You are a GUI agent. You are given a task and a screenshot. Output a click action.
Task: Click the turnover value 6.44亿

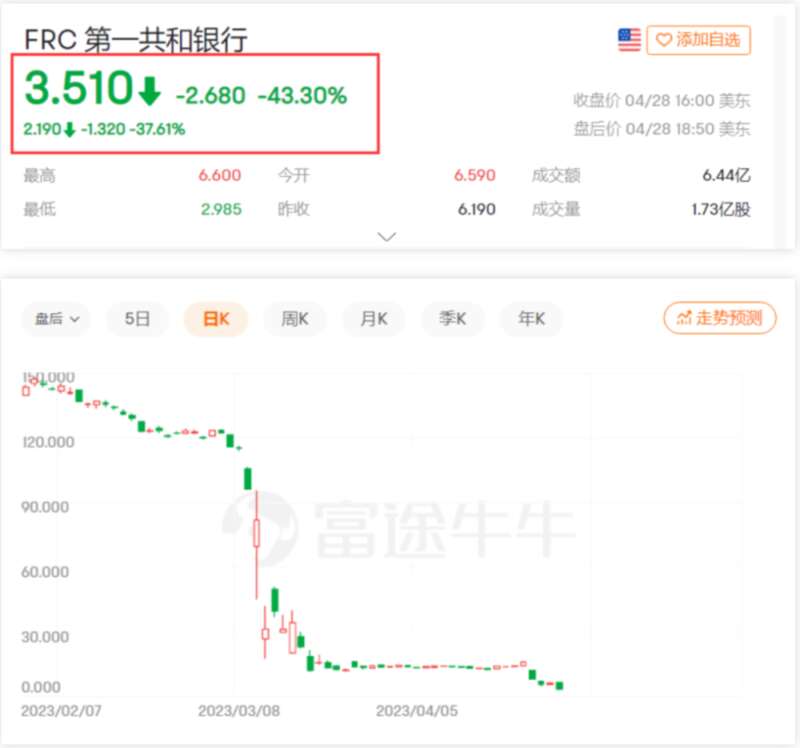[727, 176]
